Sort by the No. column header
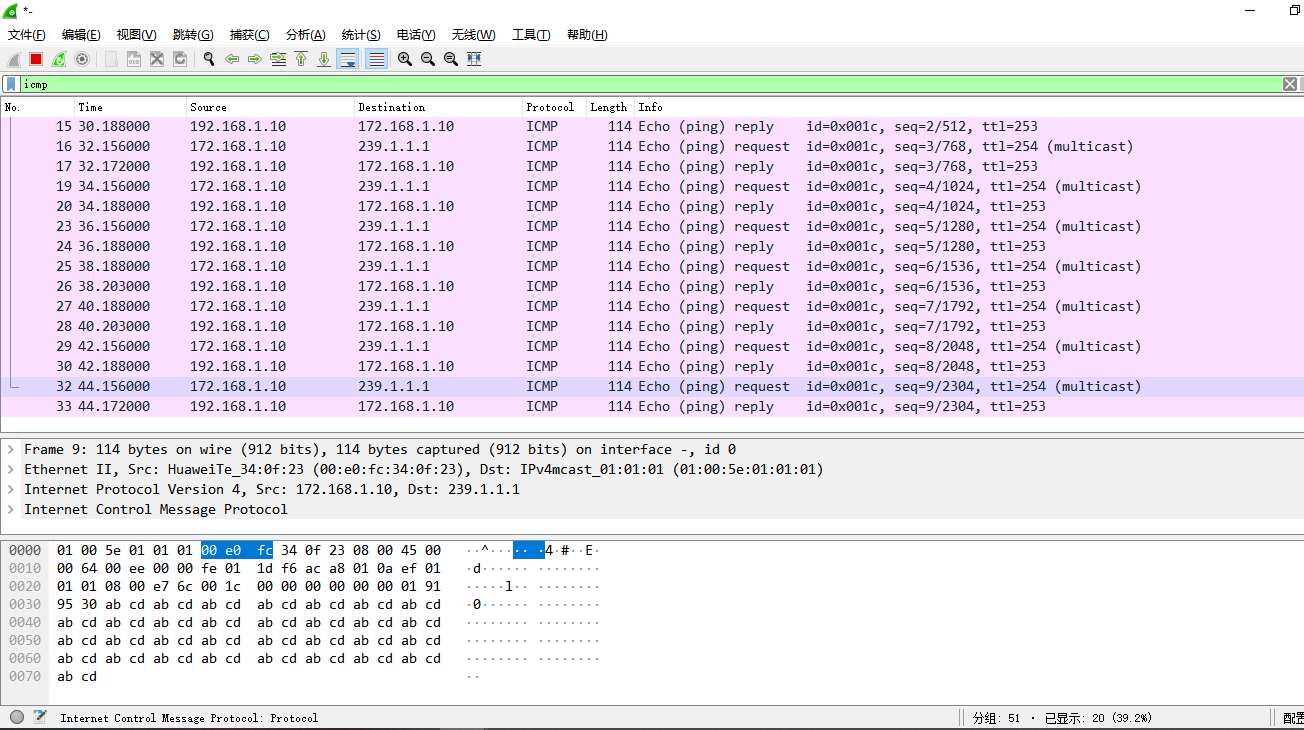Image resolution: width=1304 pixels, height=730 pixels. point(38,107)
